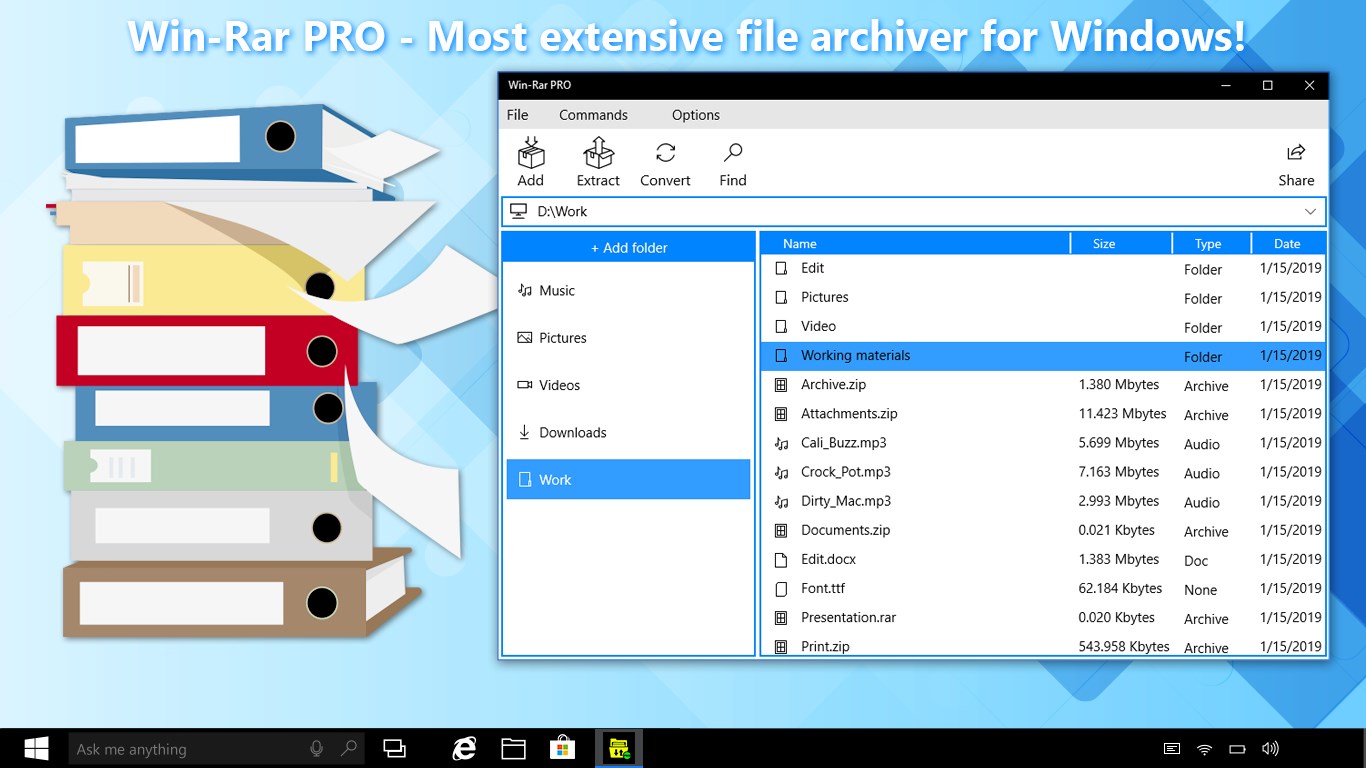
Task: Click the archive icon beside Archive.zip
Action: [782, 384]
